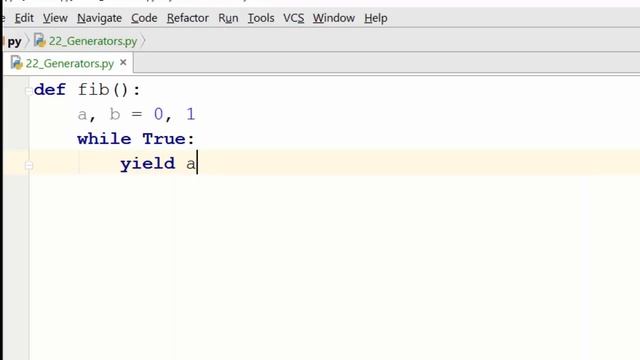
Task: Open the Run menu
Action: [x=228, y=18]
